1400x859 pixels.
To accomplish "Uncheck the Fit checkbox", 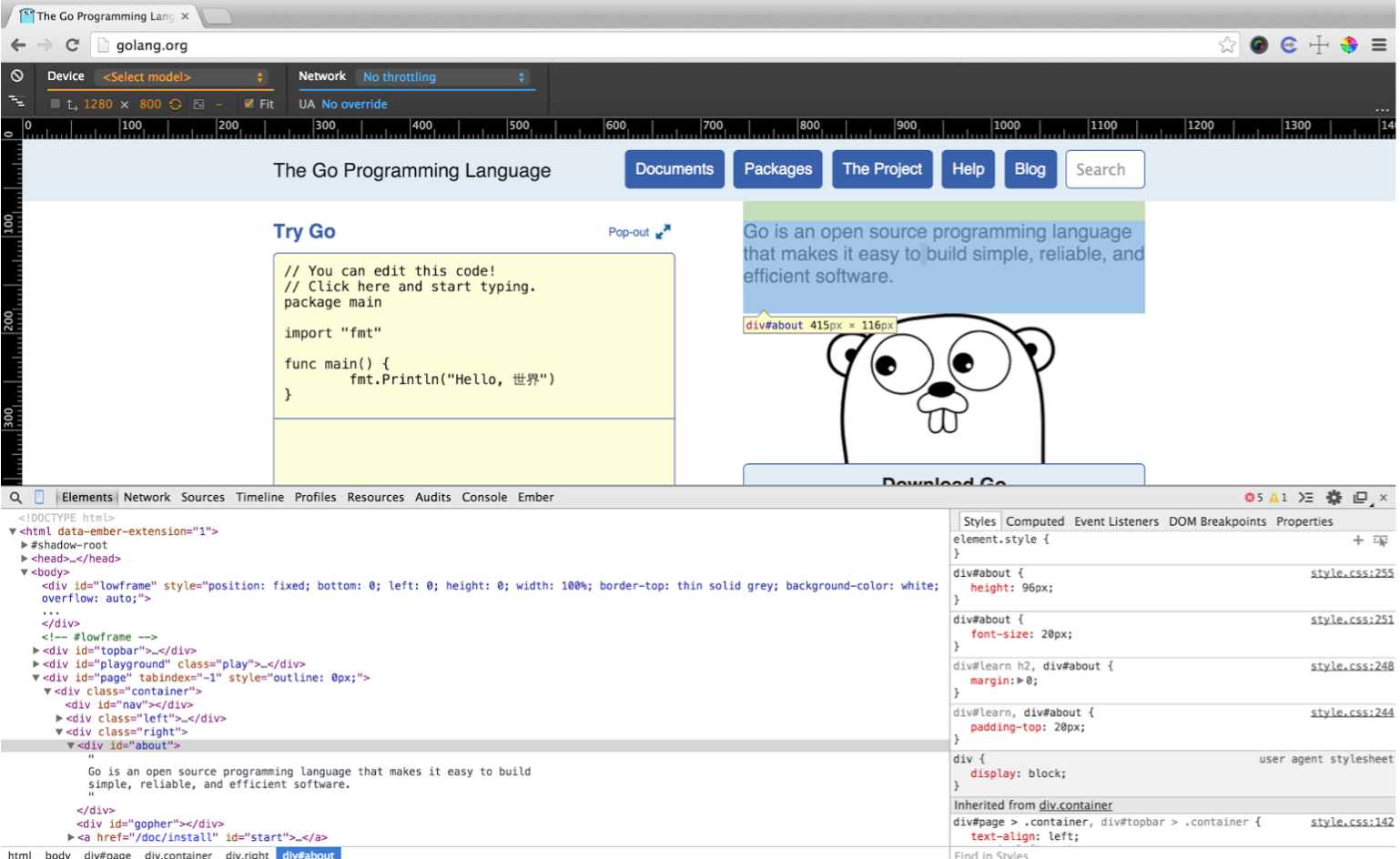I will coord(249,104).
